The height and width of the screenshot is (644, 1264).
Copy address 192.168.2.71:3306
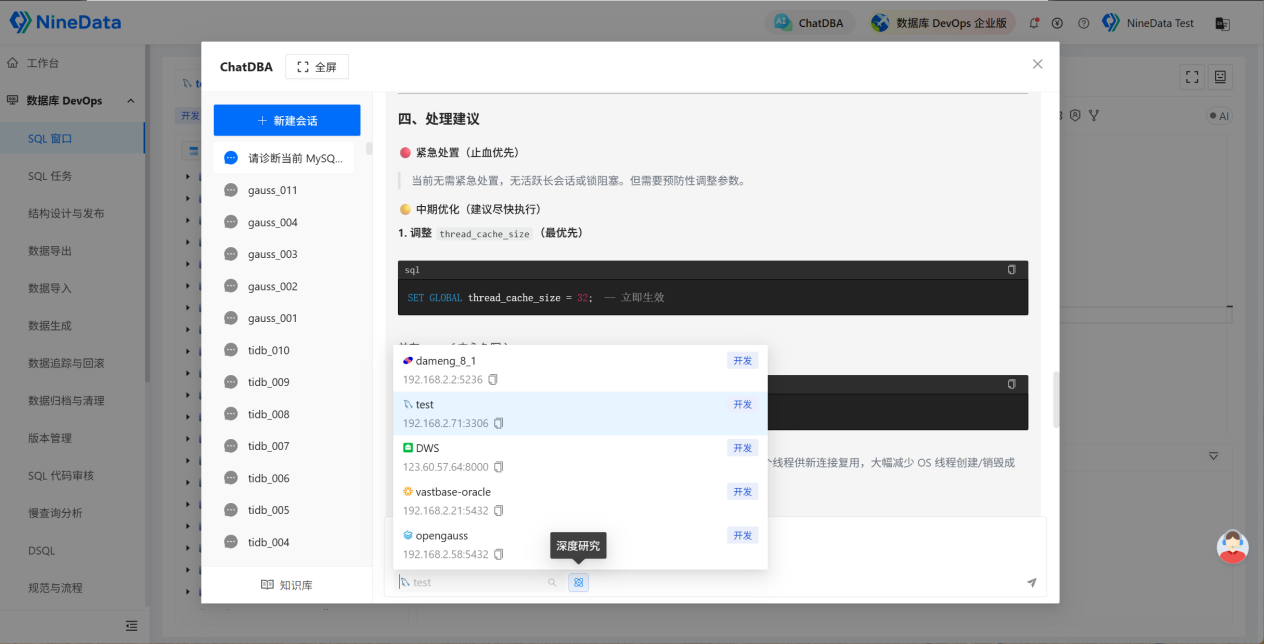[499, 424]
